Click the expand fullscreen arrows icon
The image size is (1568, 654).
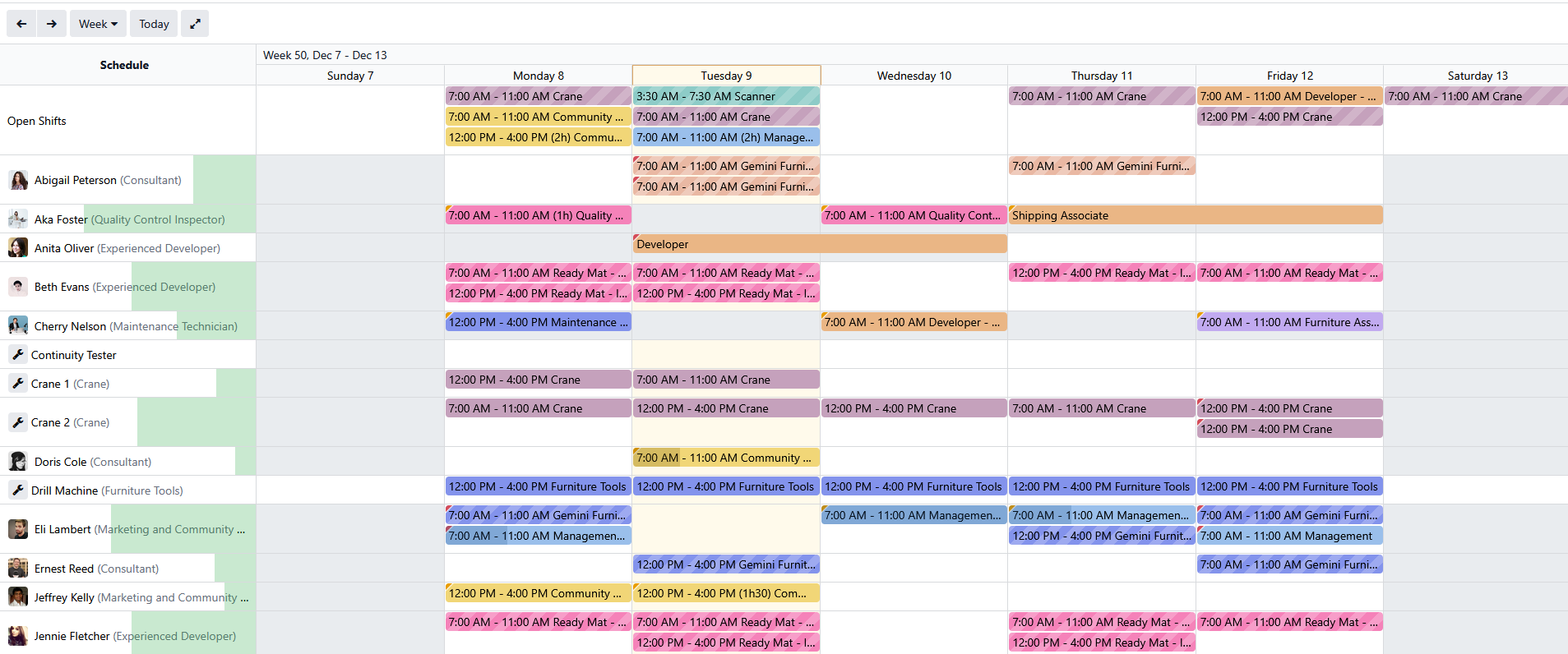click(x=195, y=24)
